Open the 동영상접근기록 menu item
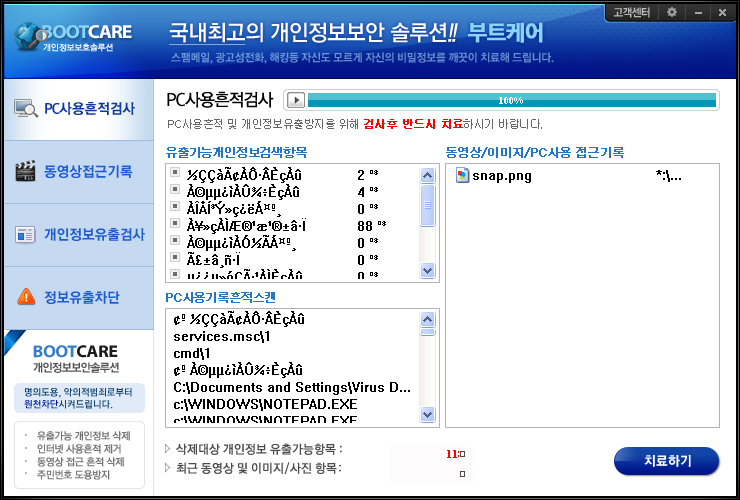 tap(79, 172)
